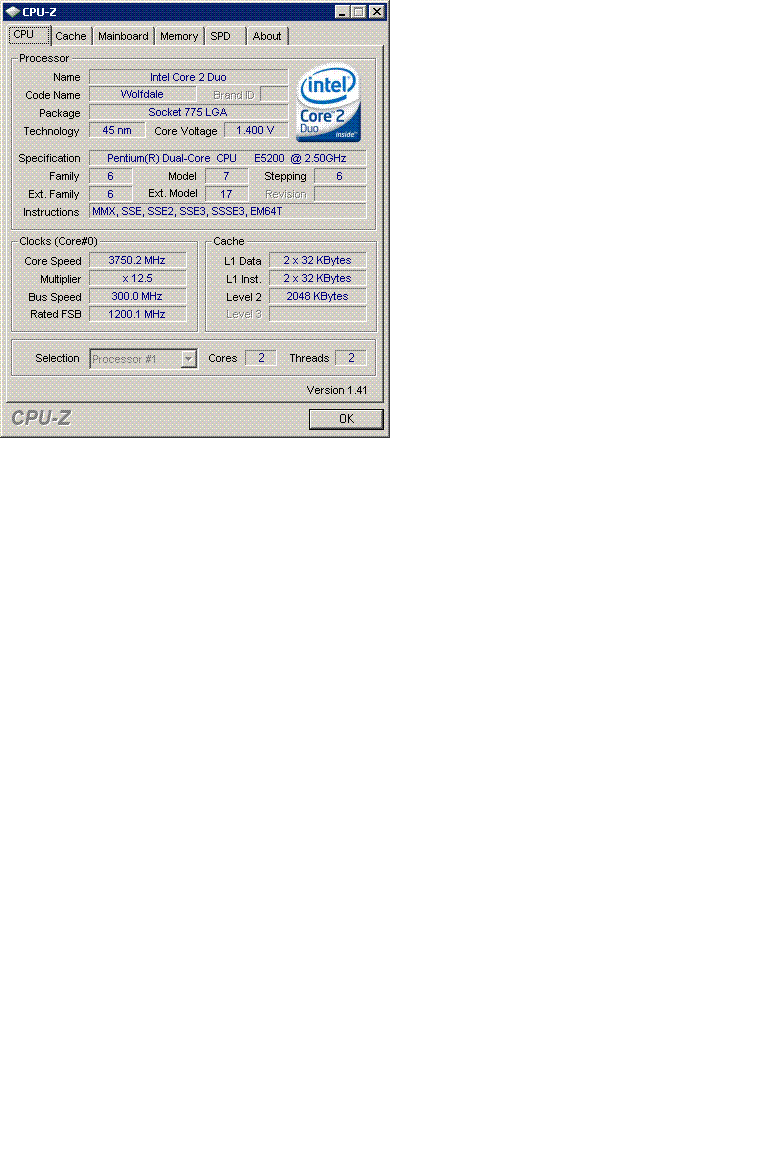Click the Package value 'Socket 775 LGA'
768x1157 pixels.
188,112
